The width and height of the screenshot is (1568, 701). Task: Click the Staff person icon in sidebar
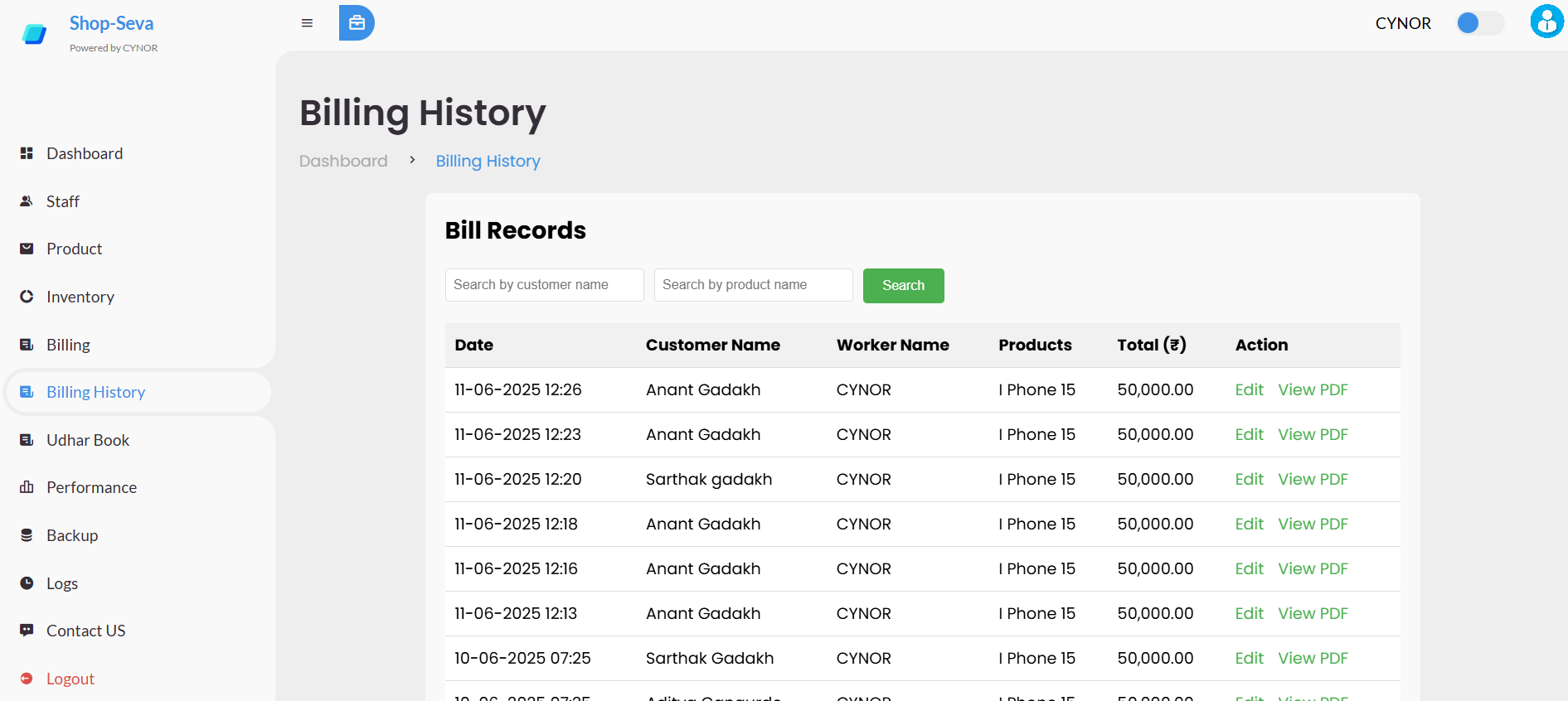27,201
